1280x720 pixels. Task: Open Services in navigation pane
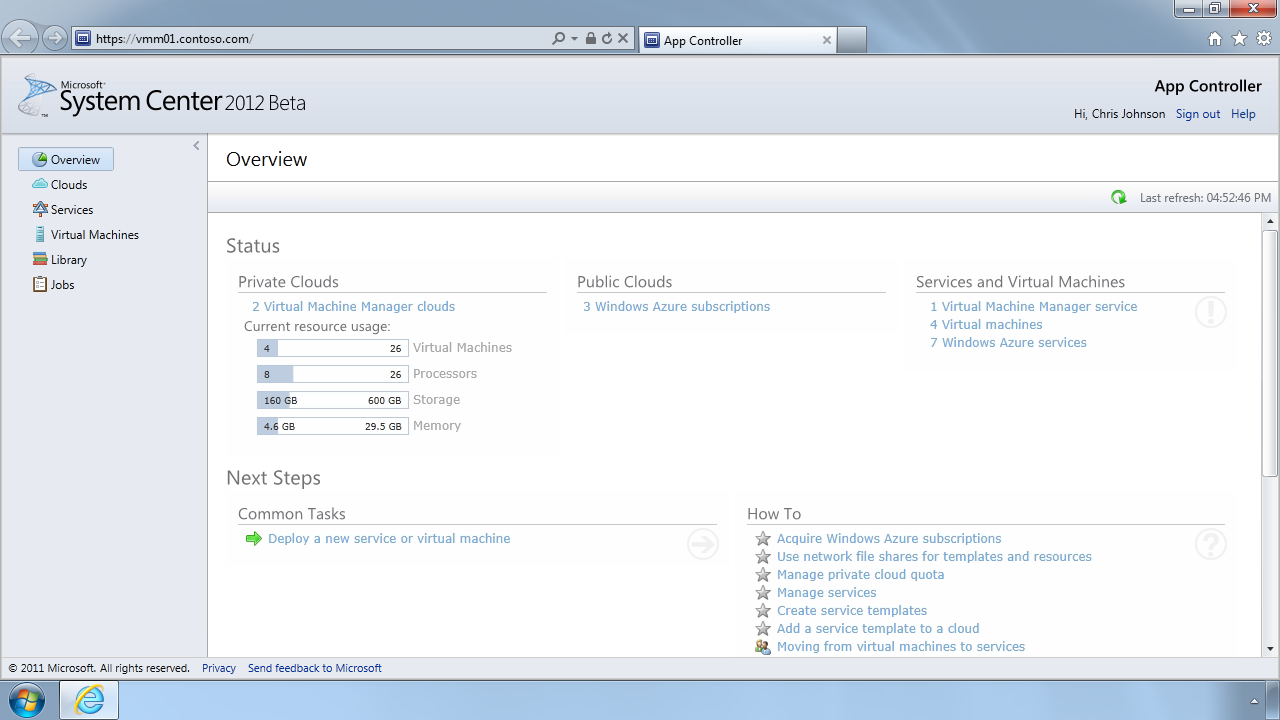pos(63,209)
